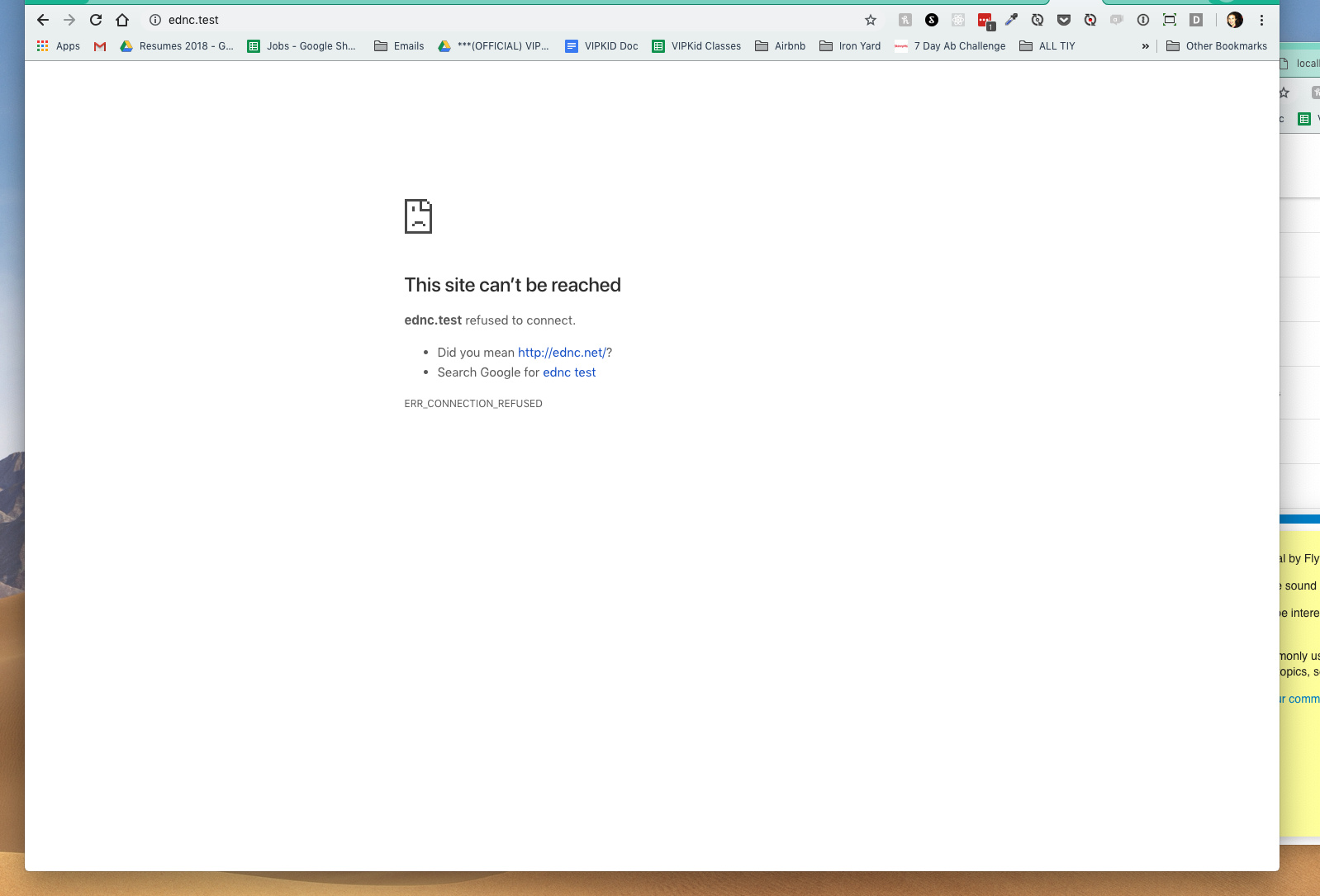This screenshot has height=896, width=1320.
Task: Click the This site can't be reached heading
Action: click(x=512, y=285)
